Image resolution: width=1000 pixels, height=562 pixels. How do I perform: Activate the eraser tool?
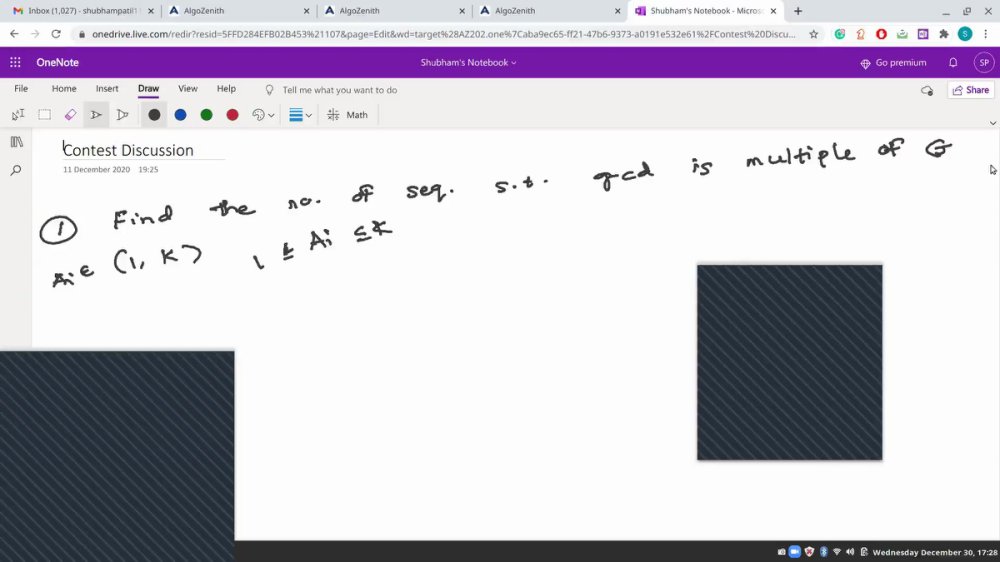(x=70, y=115)
